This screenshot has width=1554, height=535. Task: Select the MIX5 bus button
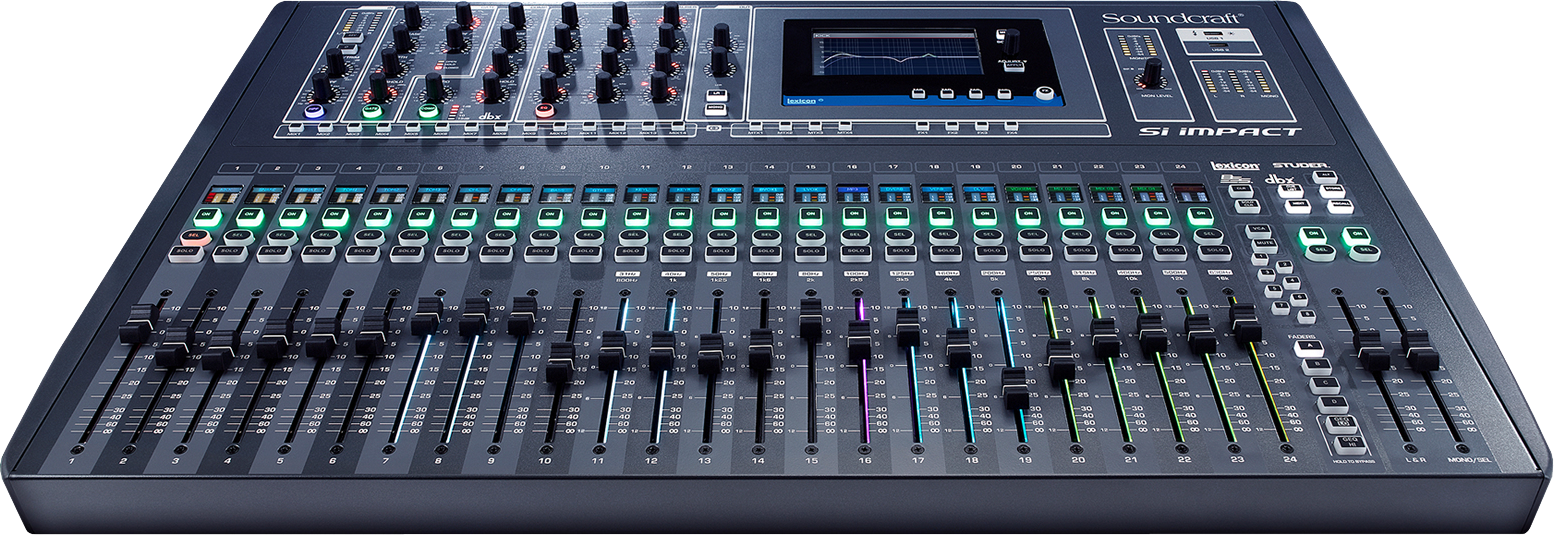click(411, 127)
